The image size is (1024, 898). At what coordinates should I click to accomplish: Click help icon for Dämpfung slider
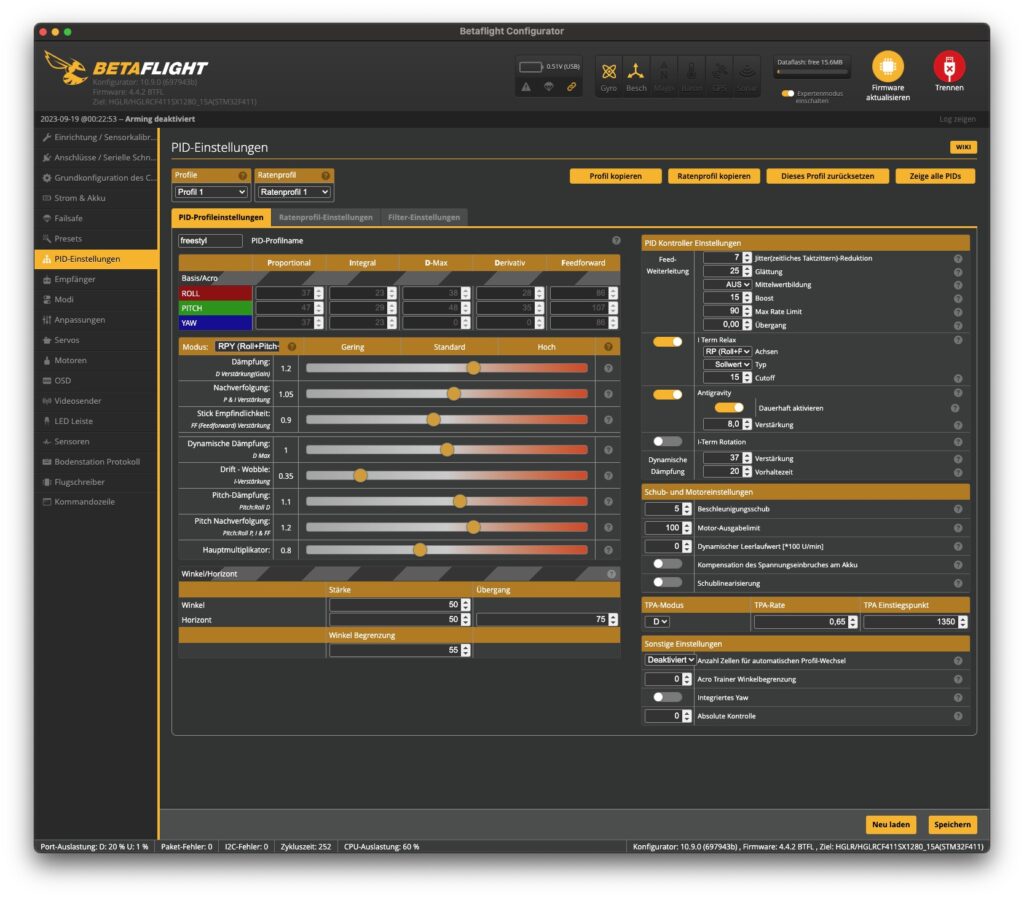[608, 368]
